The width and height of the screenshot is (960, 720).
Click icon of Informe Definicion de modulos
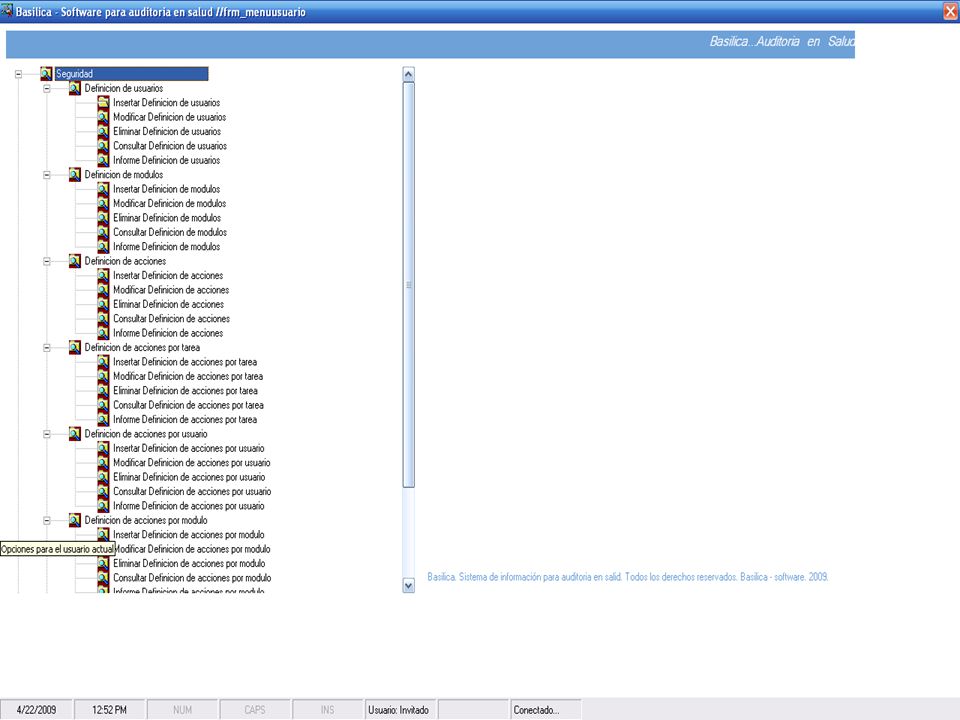pos(103,247)
